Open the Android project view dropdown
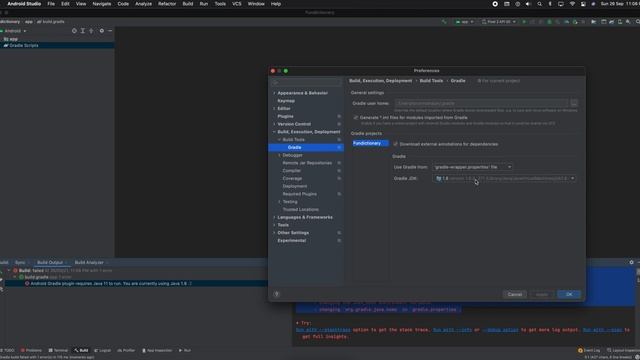The height and width of the screenshot is (360, 640). coord(15,31)
